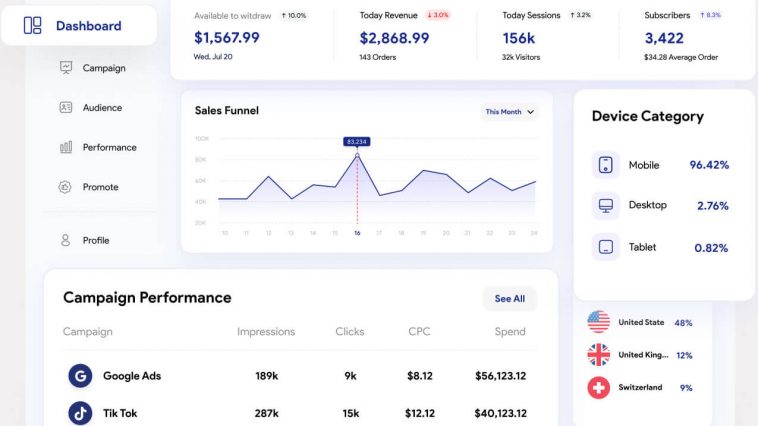The image size is (758, 426).
Task: Click the Subscribers 3,422 value
Action: click(664, 38)
